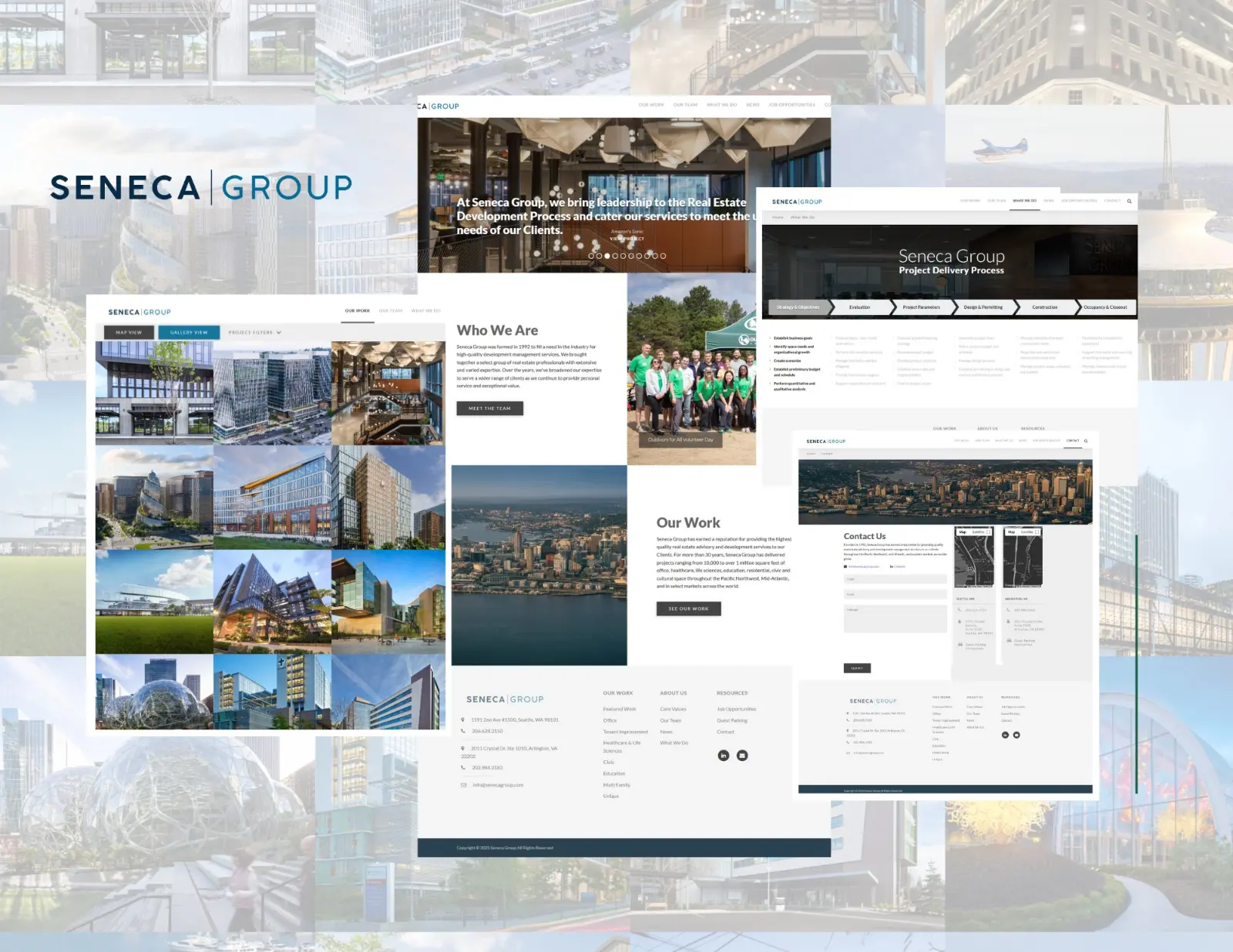Screen dimensions: 1233x952
Task: Click info@senecagroup.com in home footer
Action: [x=498, y=785]
